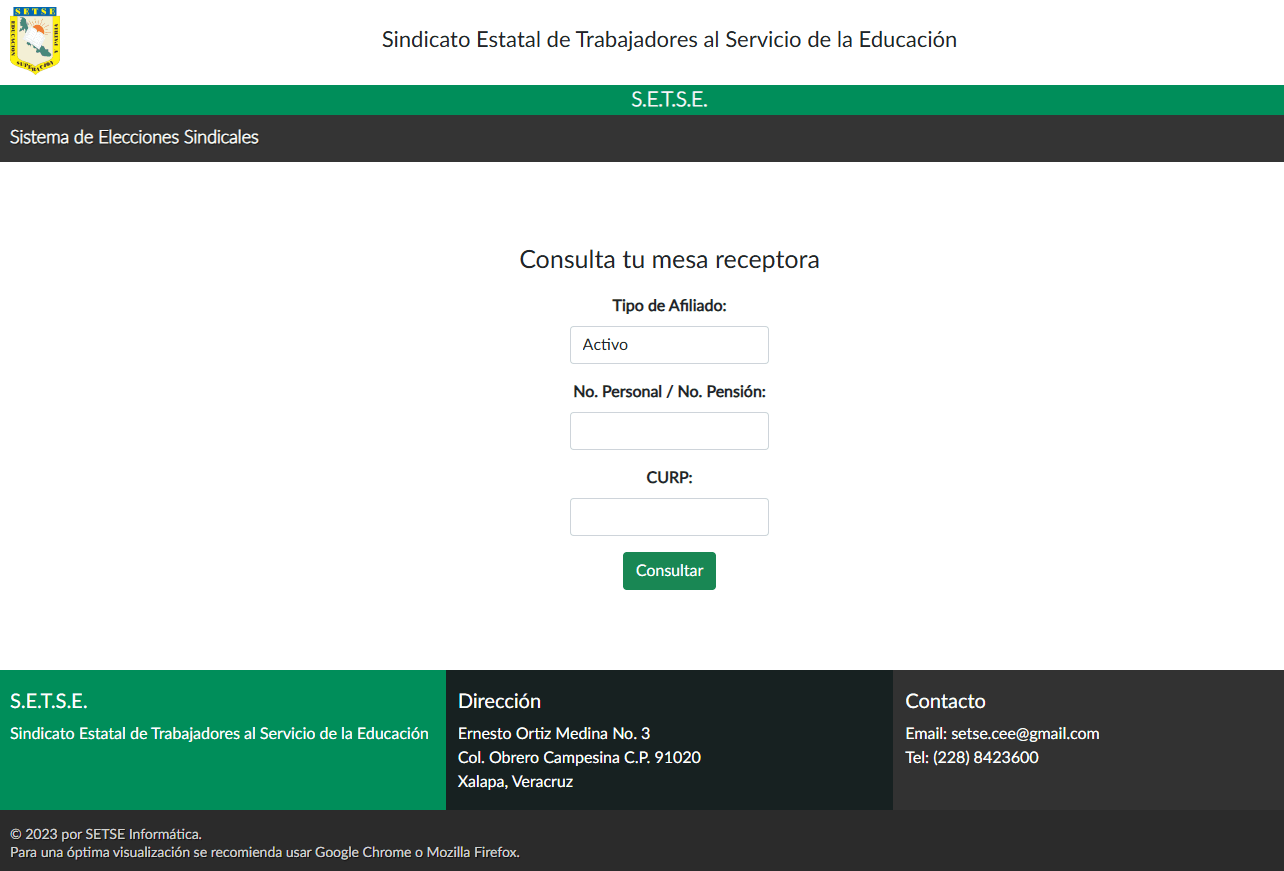
Task: Click the Consulta tu mesa receptora heading
Action: click(669, 260)
